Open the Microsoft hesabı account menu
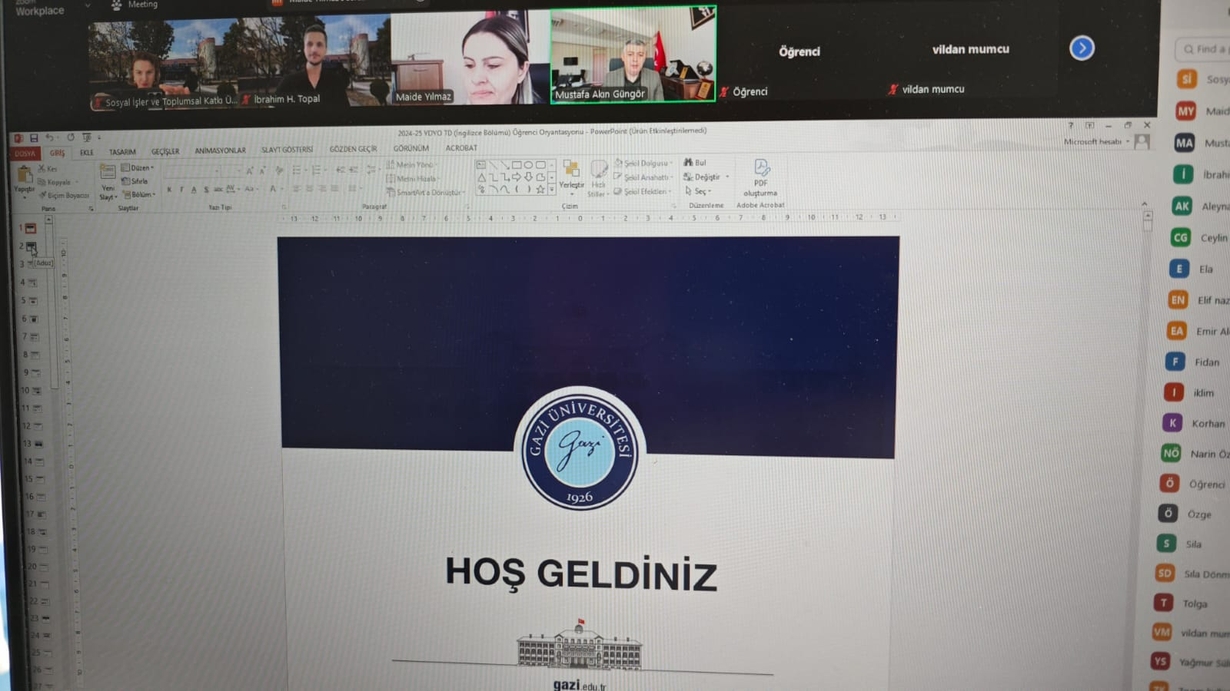 point(1095,142)
